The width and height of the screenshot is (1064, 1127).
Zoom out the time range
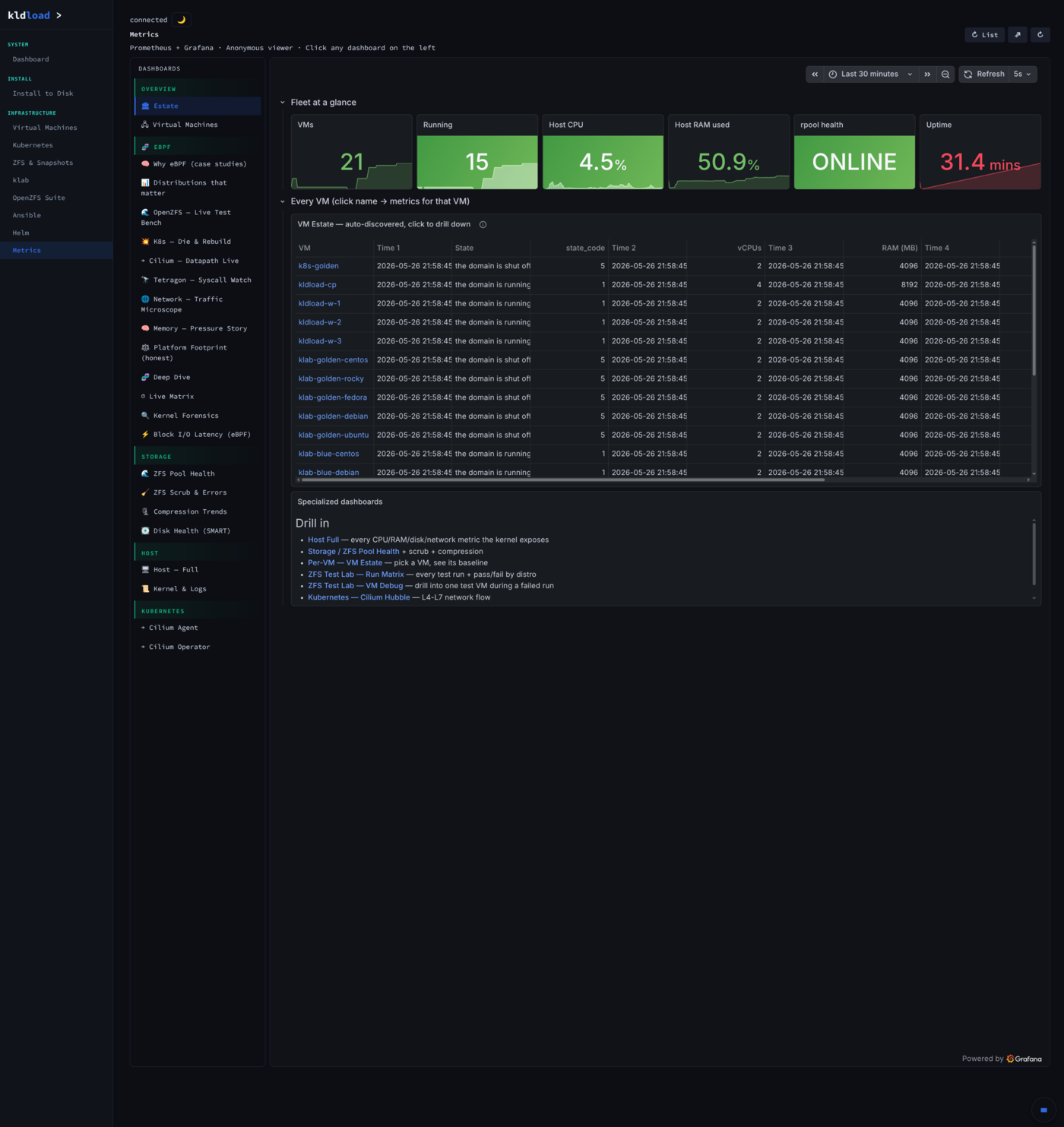click(x=945, y=74)
